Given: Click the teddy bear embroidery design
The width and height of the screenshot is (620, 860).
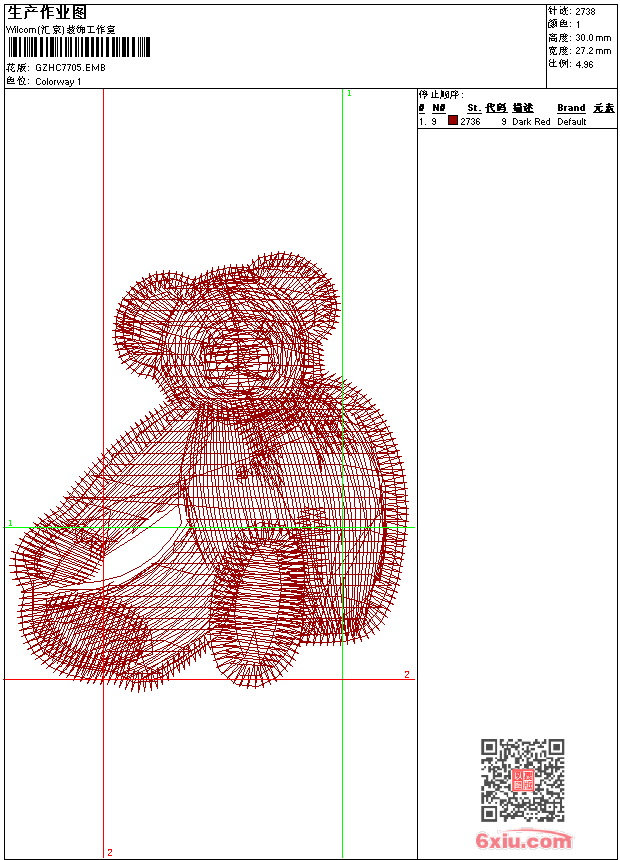Looking at the screenshot, I should pos(209,470).
